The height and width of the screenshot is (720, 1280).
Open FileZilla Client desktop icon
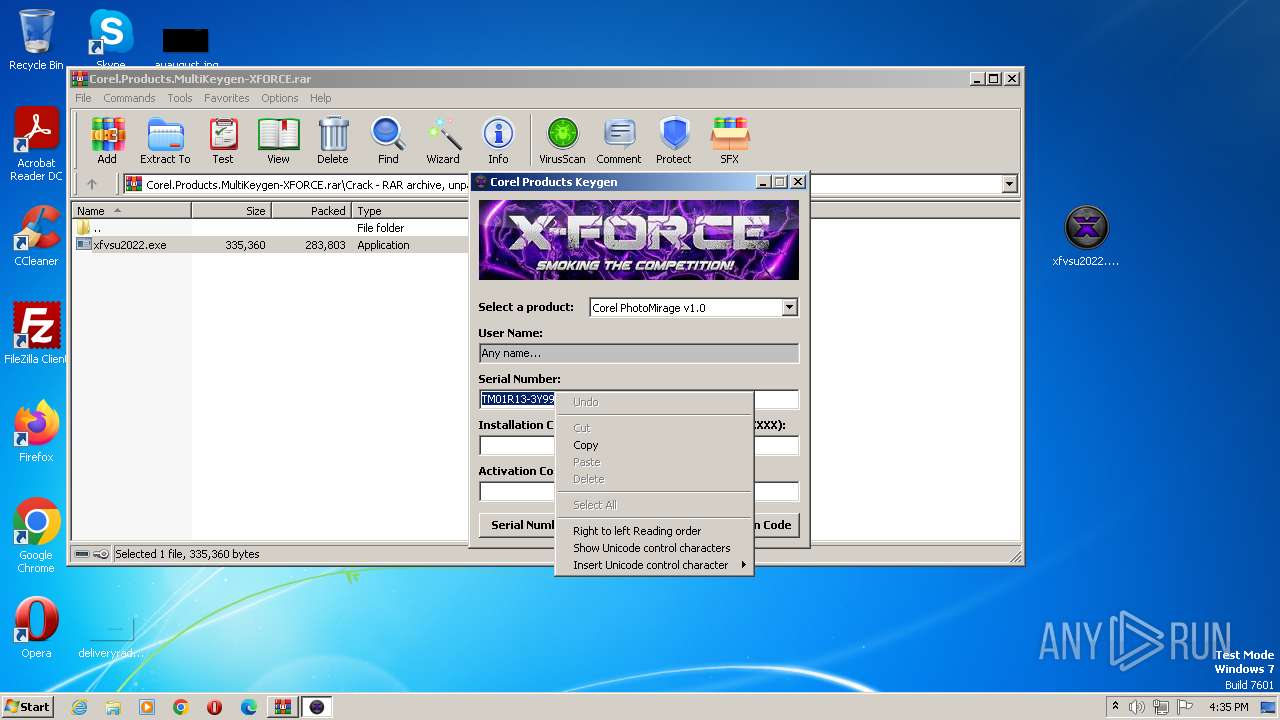pos(36,334)
